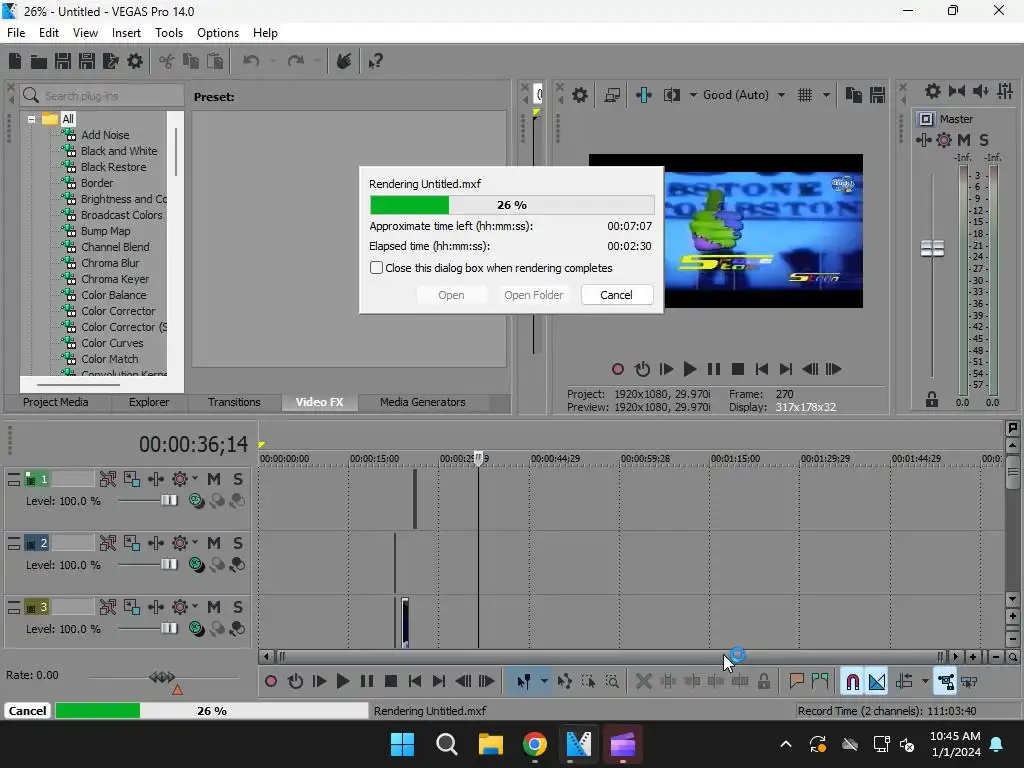Mute track 2
Viewport: 1024px width, 768px height.
coord(214,543)
